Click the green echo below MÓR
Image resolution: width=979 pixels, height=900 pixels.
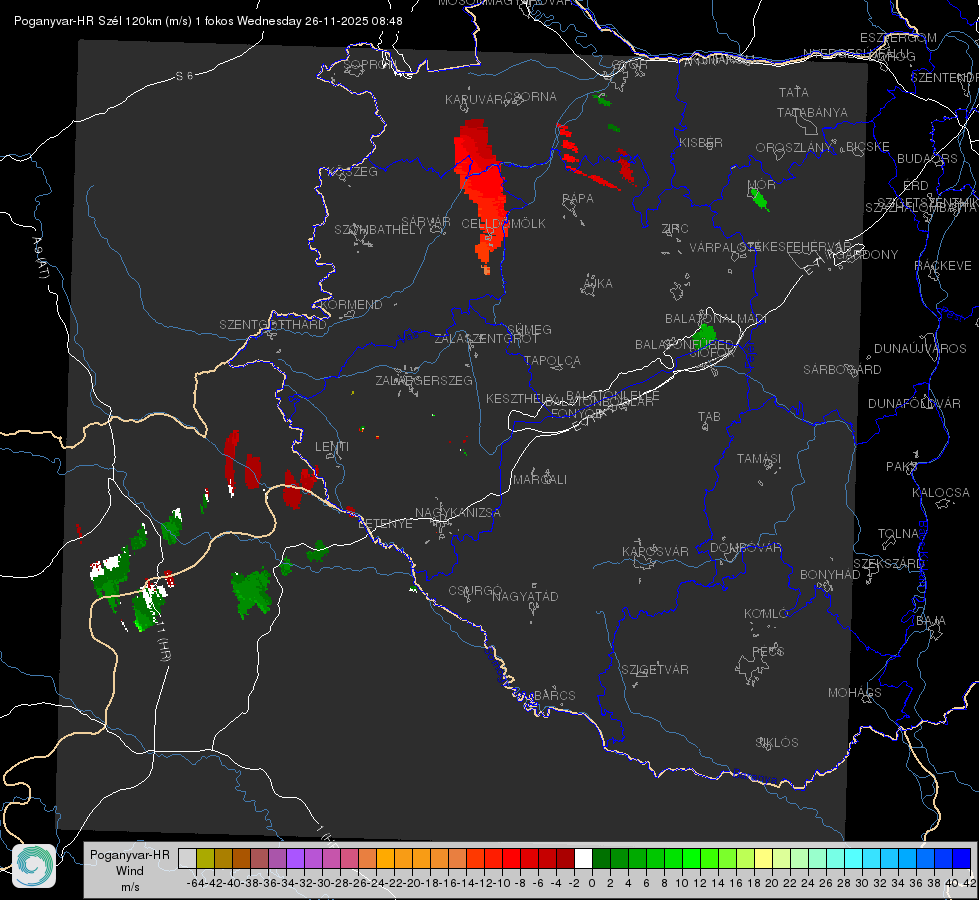(x=759, y=200)
